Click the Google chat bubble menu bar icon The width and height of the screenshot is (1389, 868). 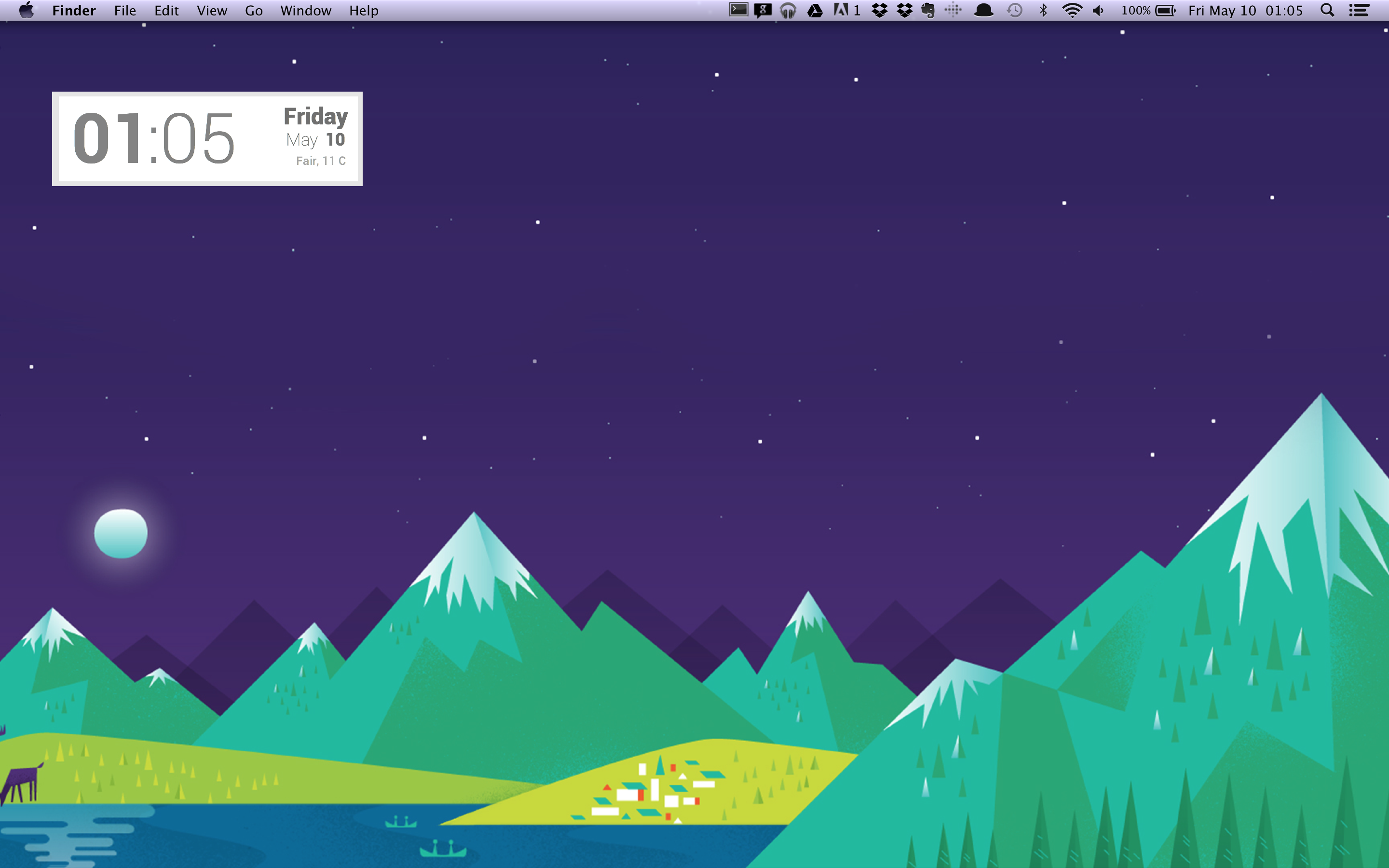click(763, 10)
